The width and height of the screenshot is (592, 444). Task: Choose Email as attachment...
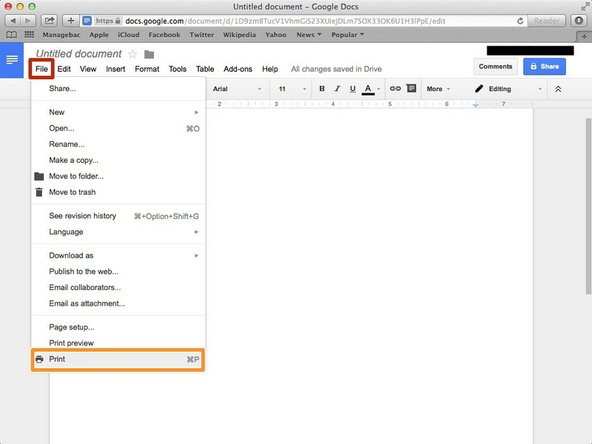(118, 304)
